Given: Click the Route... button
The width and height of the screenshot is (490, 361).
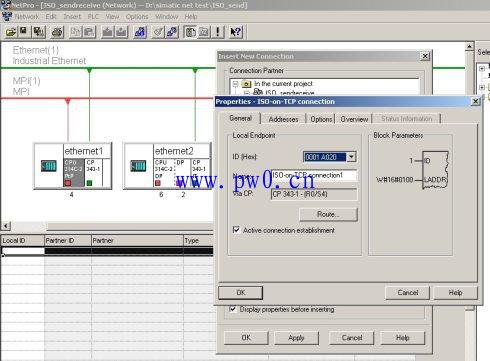Looking at the screenshot, I should coord(328,214).
